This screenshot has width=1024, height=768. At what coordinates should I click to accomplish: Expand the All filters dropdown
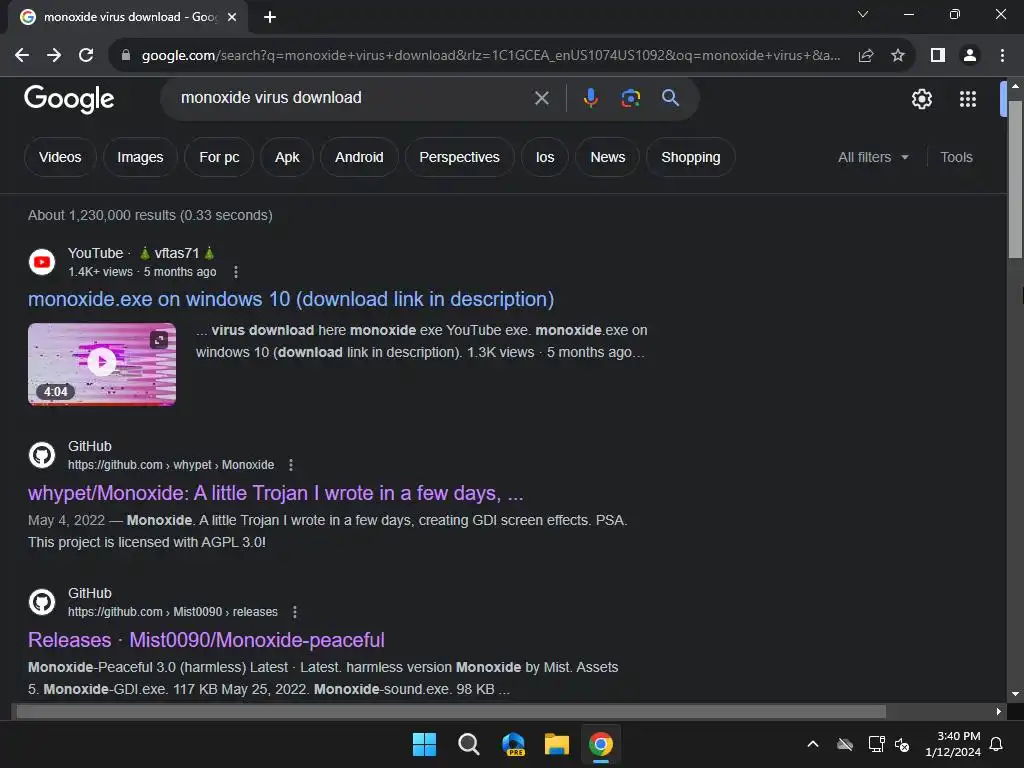[x=873, y=157]
